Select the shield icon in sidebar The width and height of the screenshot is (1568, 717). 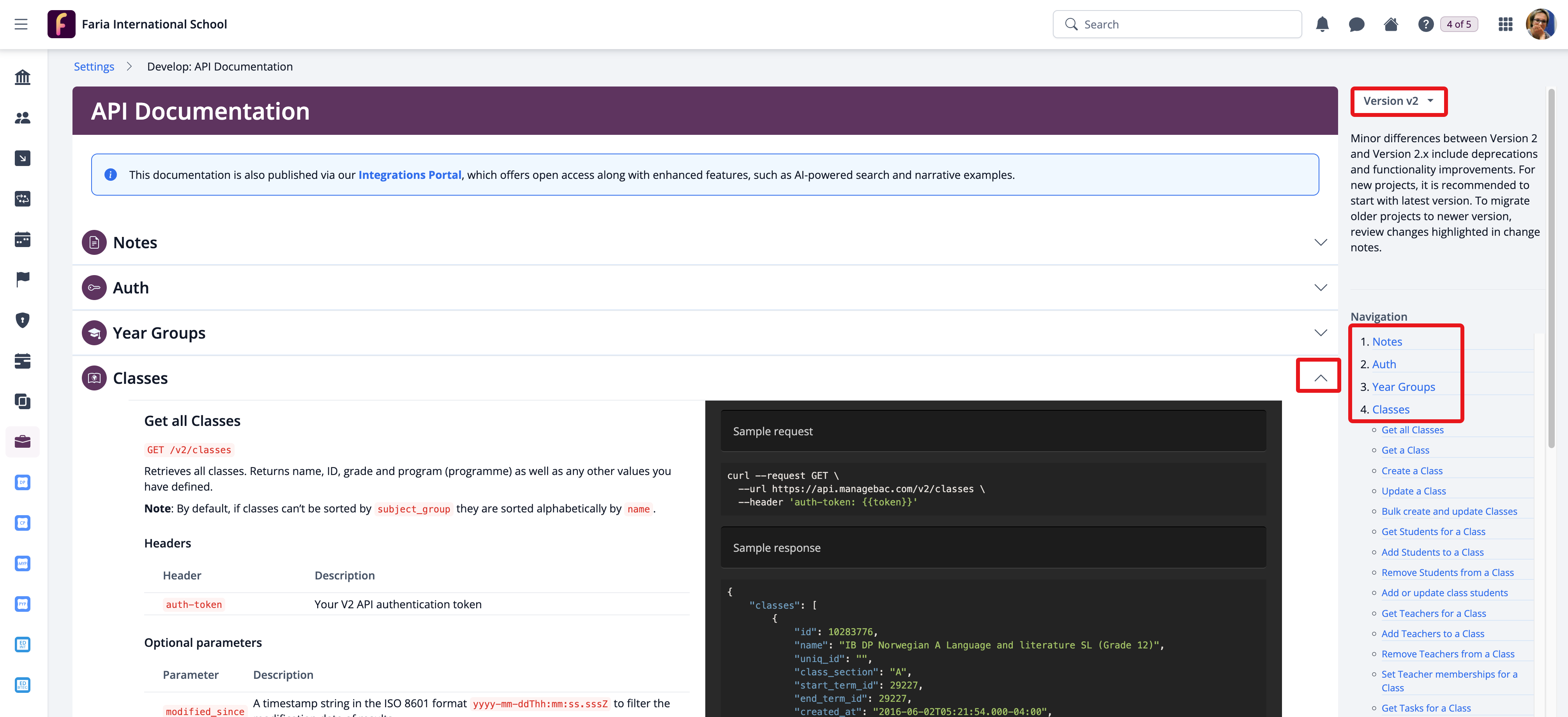tap(23, 320)
